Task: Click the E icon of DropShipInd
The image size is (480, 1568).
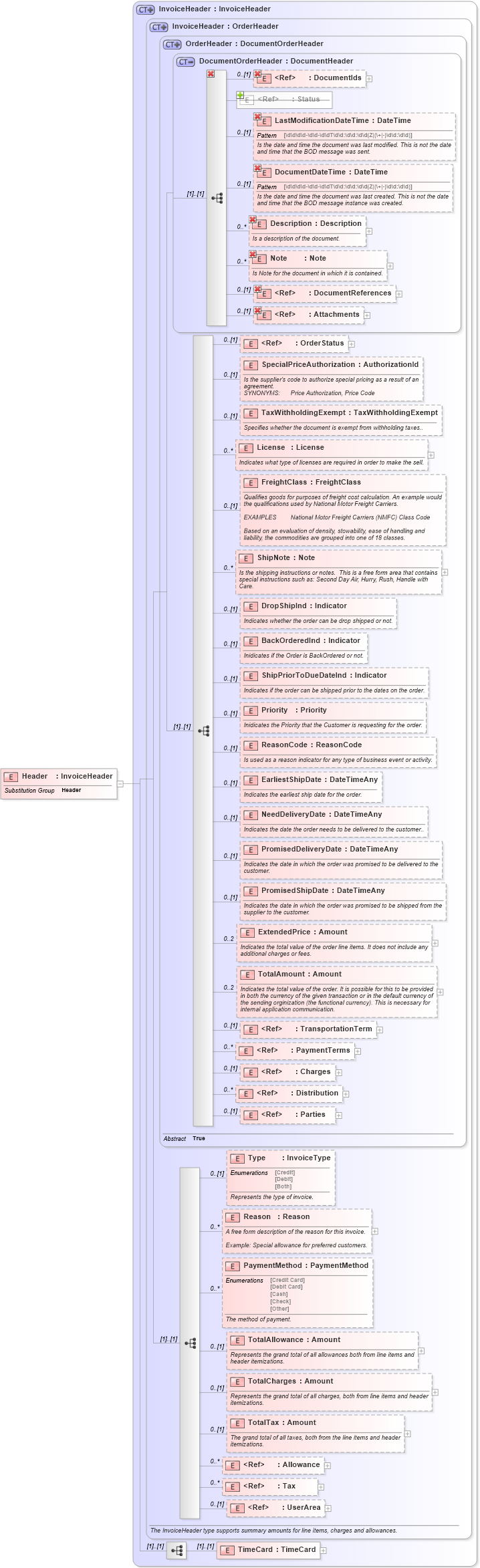Action: click(251, 606)
